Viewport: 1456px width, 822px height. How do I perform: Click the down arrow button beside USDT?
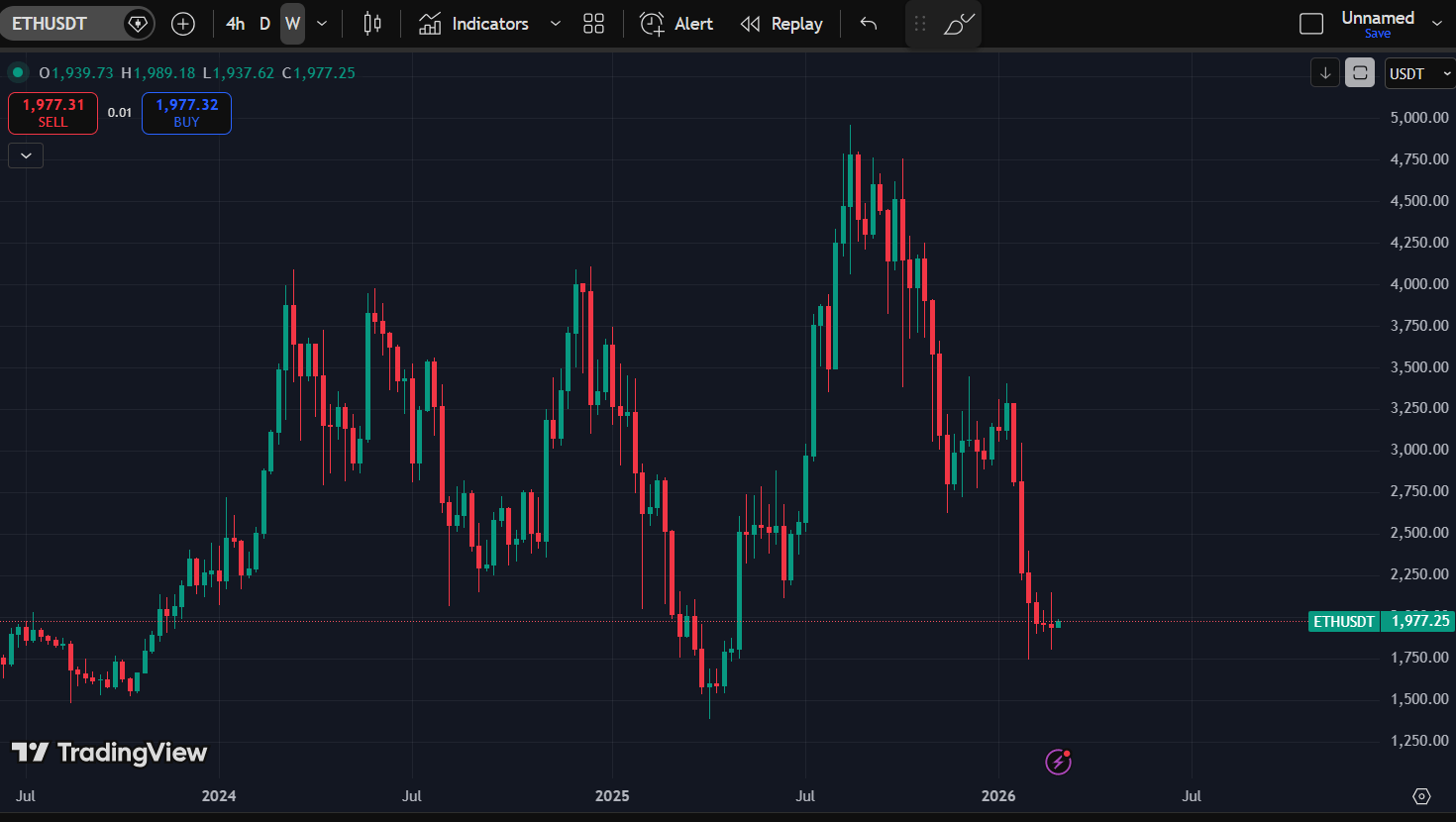pyautogui.click(x=1325, y=73)
